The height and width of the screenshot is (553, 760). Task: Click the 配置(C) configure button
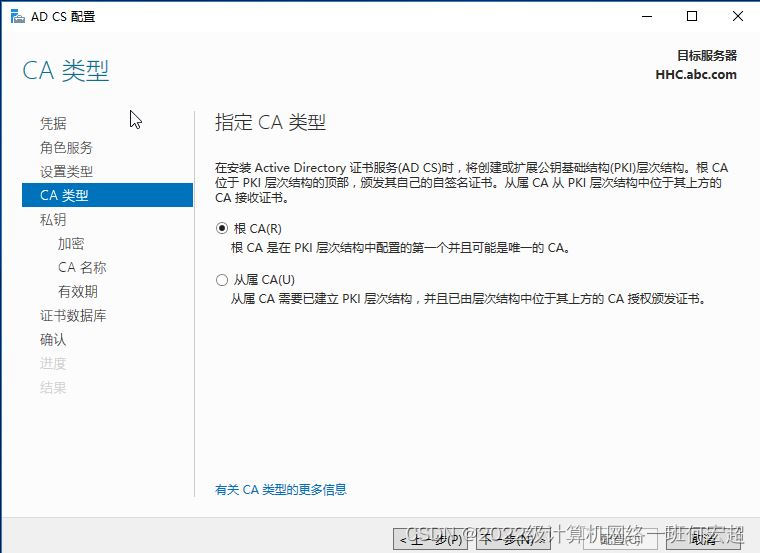click(x=620, y=539)
